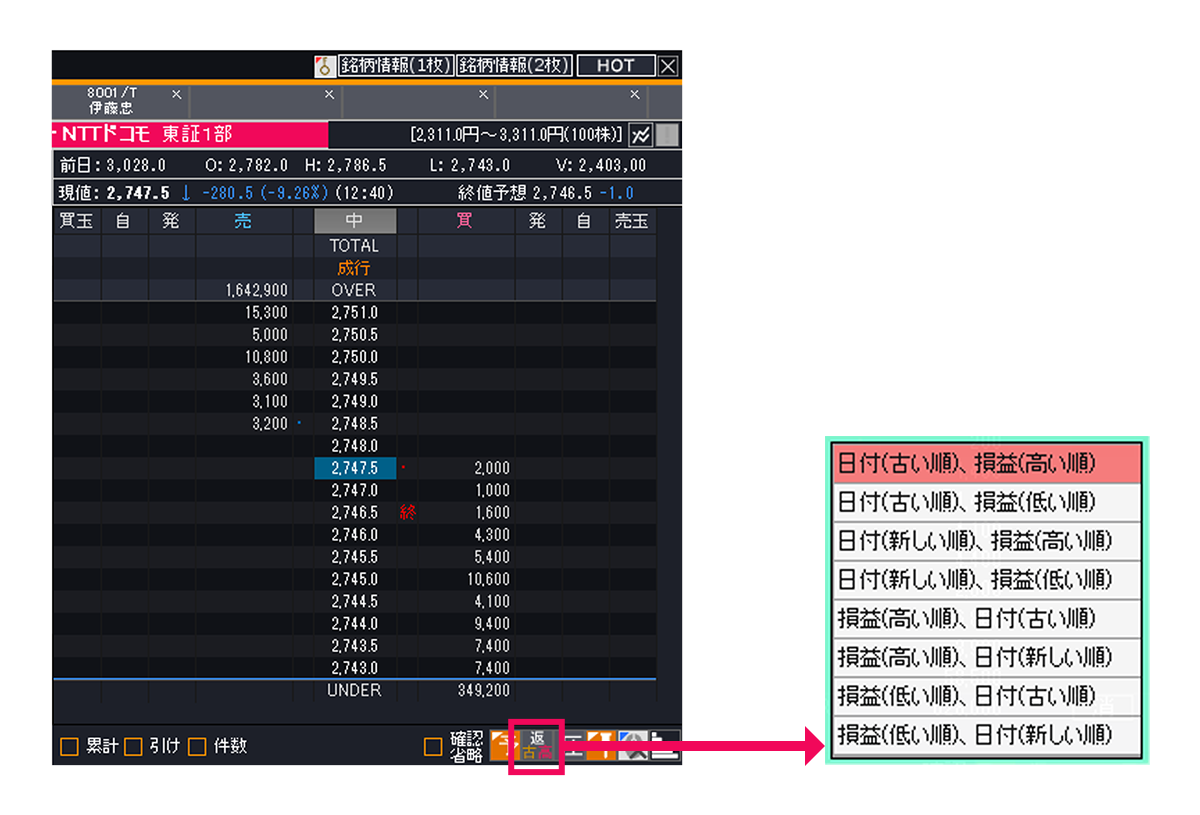
Task: Close the 8001/T 伊藤忠 tab
Action: point(176,94)
